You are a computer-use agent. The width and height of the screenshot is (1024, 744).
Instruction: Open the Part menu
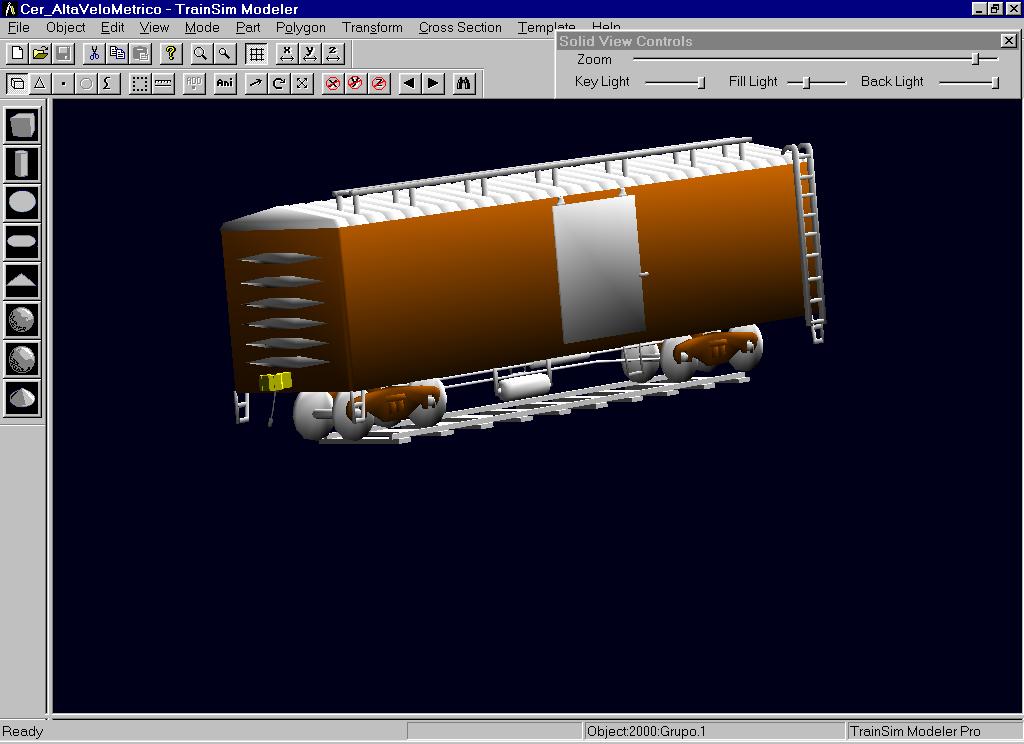248,27
